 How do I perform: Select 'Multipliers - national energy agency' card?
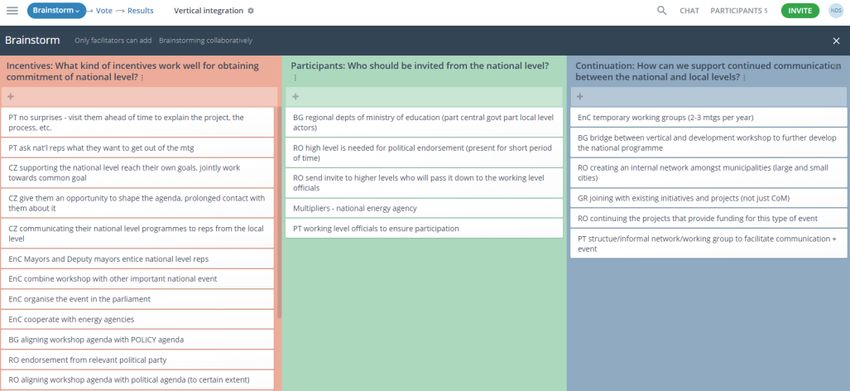tap(424, 208)
